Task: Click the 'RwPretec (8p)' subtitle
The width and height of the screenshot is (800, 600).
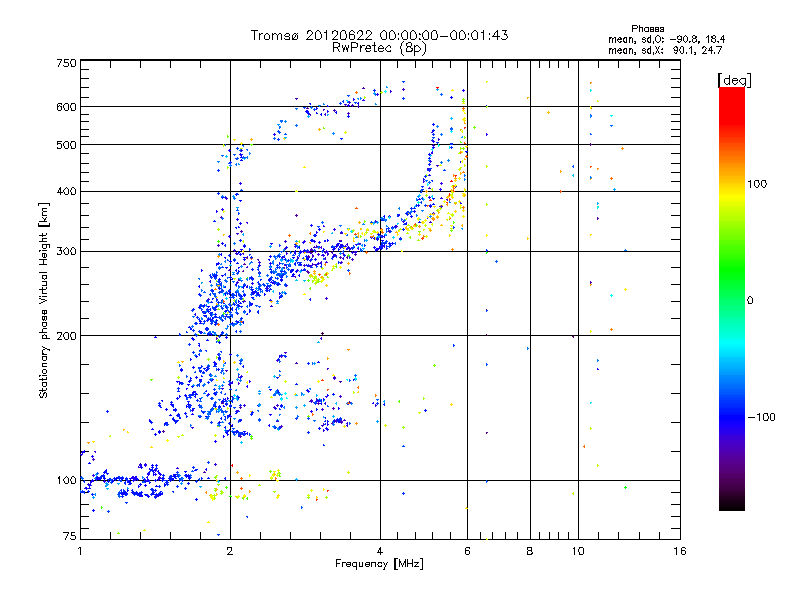Action: [379, 48]
